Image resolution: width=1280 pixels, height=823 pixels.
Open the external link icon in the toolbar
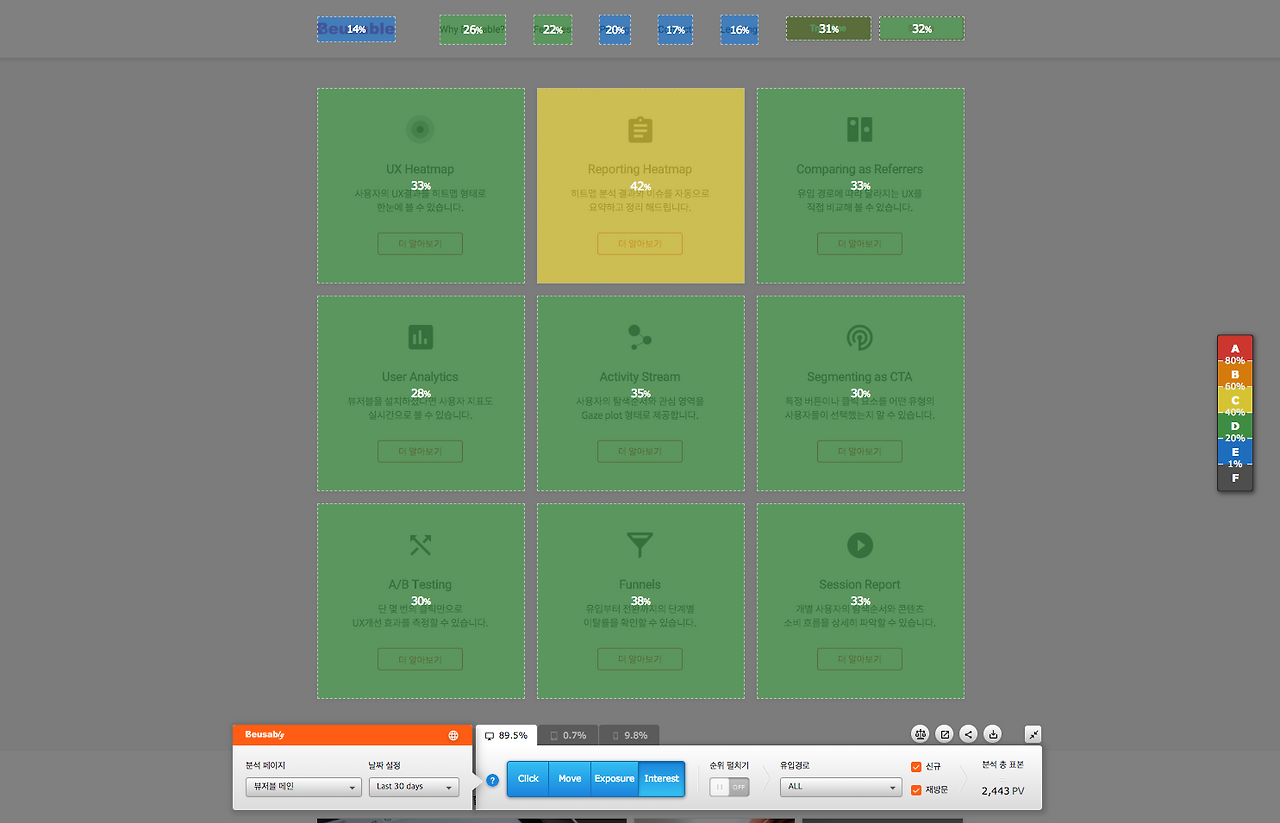(944, 734)
